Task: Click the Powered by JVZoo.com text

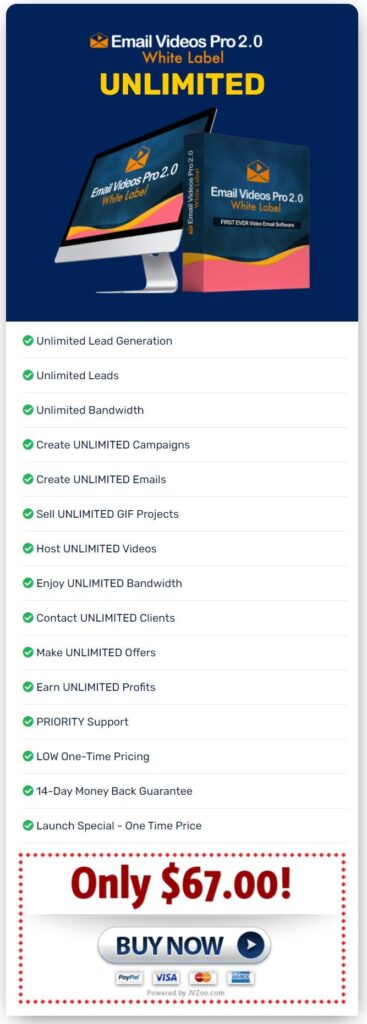Action: click(x=185, y=993)
